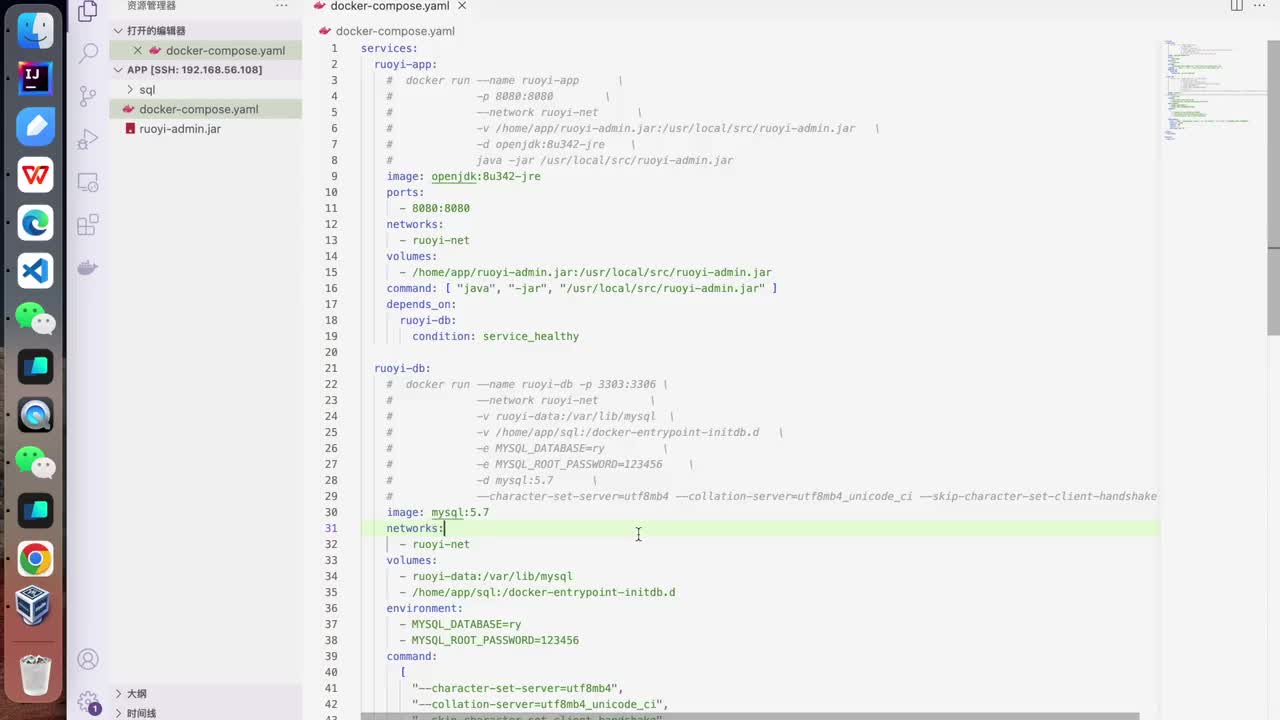1280x720 pixels.
Task: Open docker-compose.yaml in the 打开的编辑器 list
Action: click(x=225, y=51)
